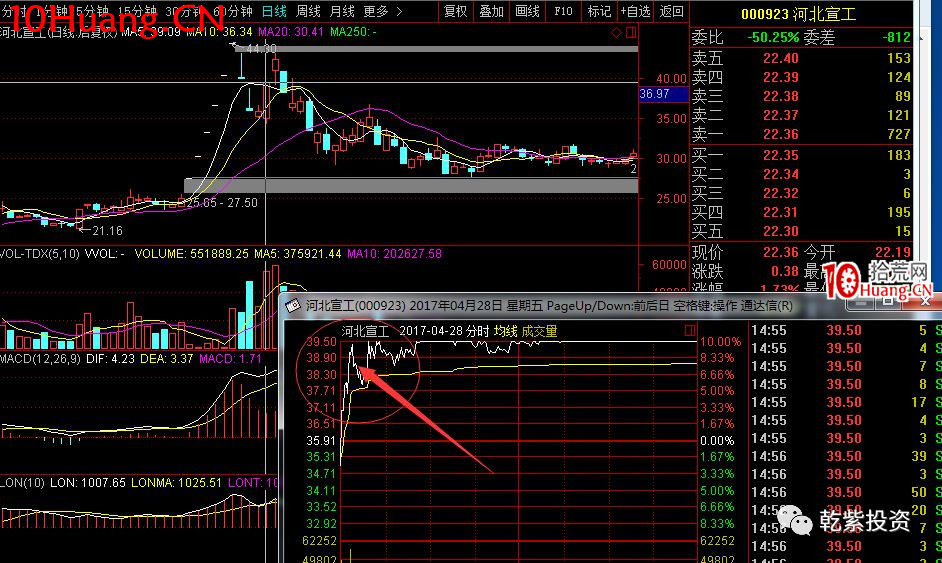Image resolution: width=942 pixels, height=563 pixels.
Task: Click the 14:55 trade row with volume 17
Action: (x=846, y=402)
